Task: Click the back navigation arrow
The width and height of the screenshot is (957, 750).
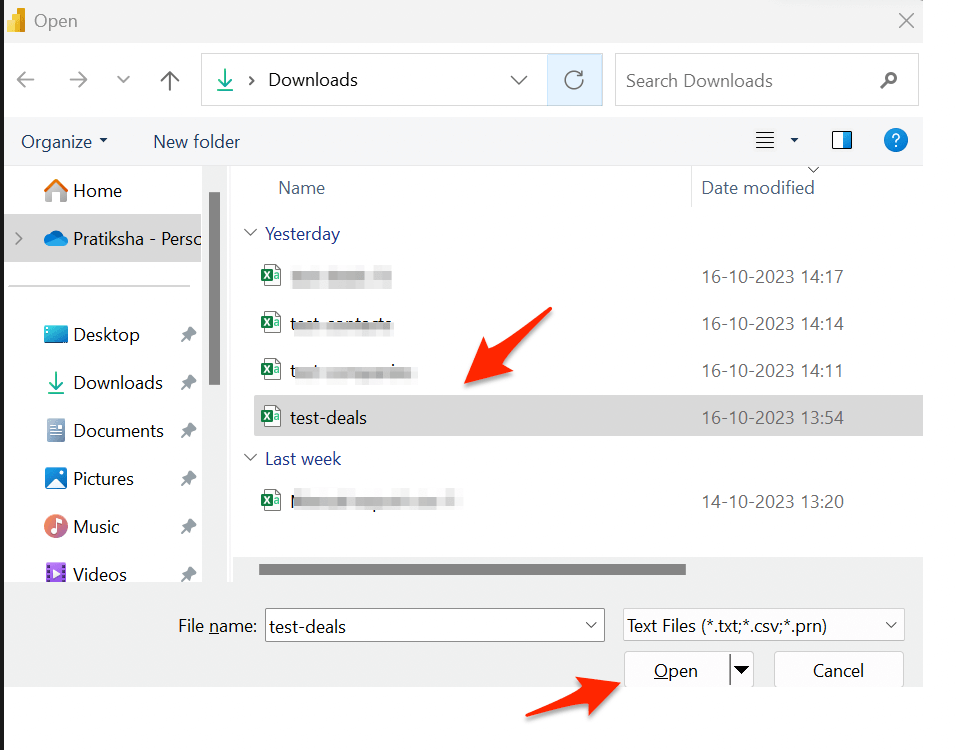Action: coord(26,80)
